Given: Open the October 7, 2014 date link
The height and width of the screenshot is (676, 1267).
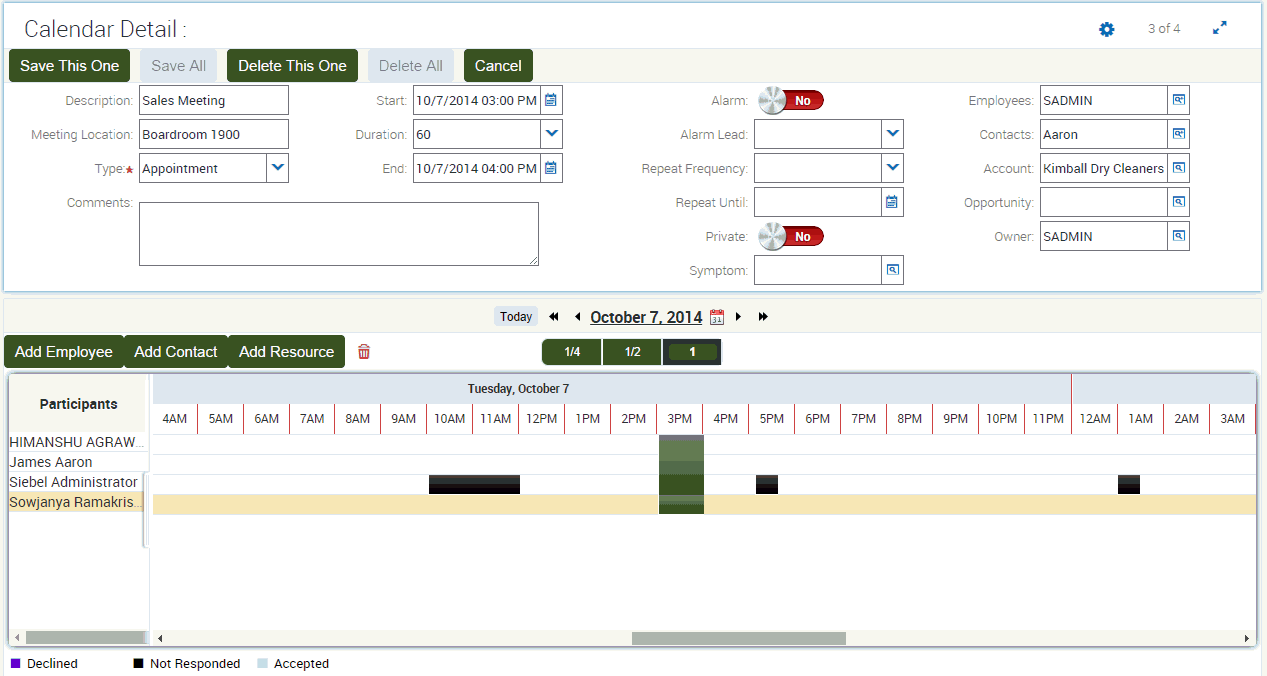Looking at the screenshot, I should (645, 316).
